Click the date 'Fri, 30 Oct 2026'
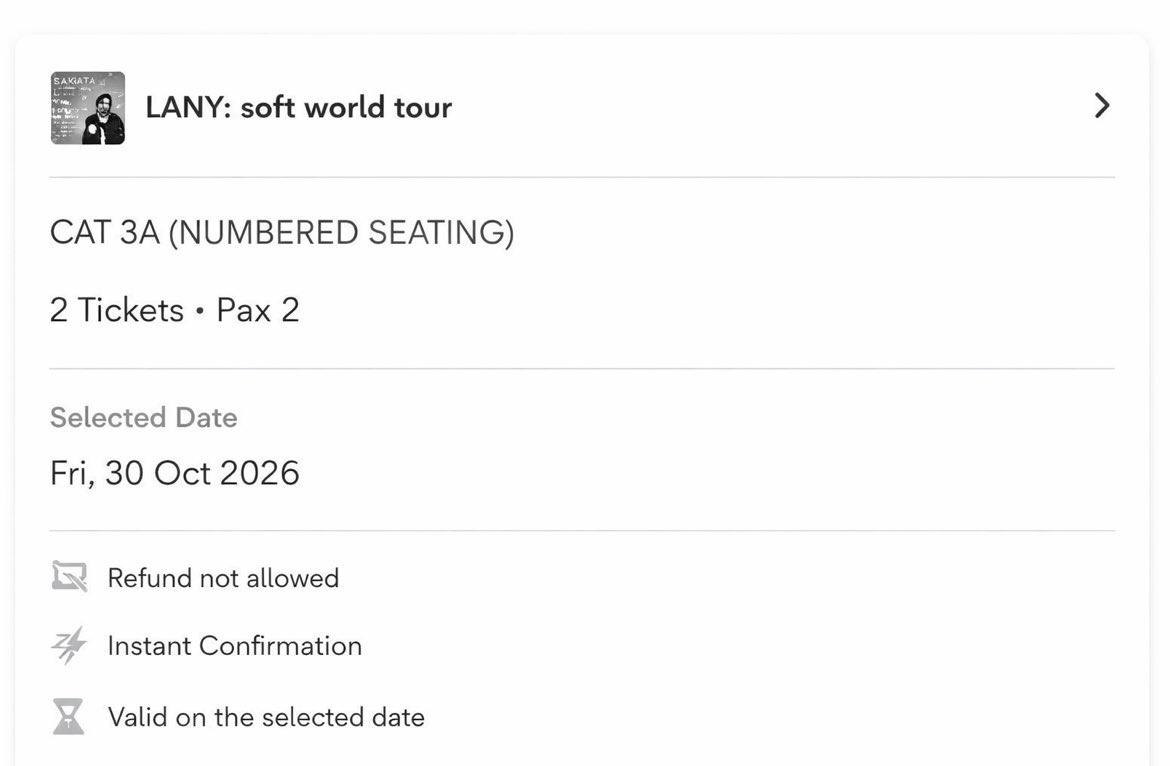This screenshot has height=766, width=1170. [x=175, y=473]
